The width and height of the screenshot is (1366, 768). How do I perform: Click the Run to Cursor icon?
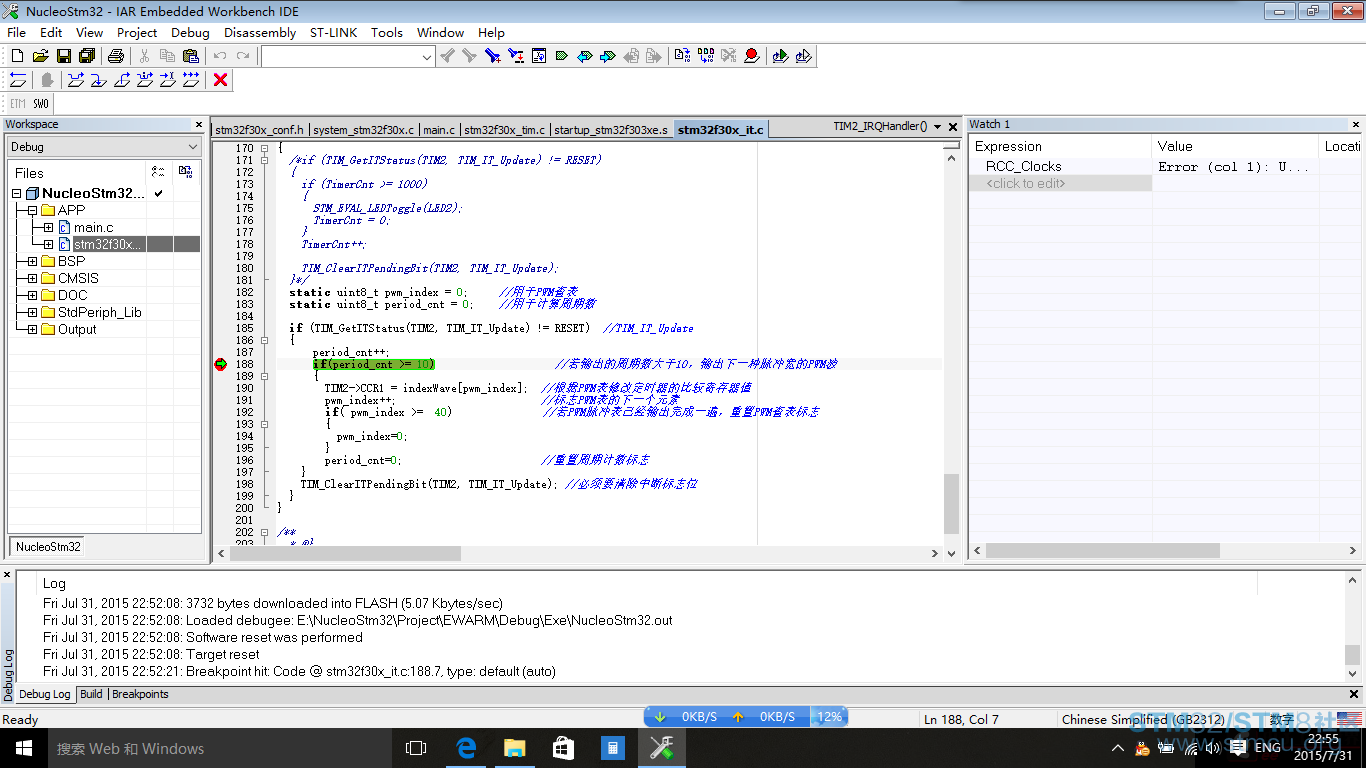pyautogui.click(x=168, y=80)
